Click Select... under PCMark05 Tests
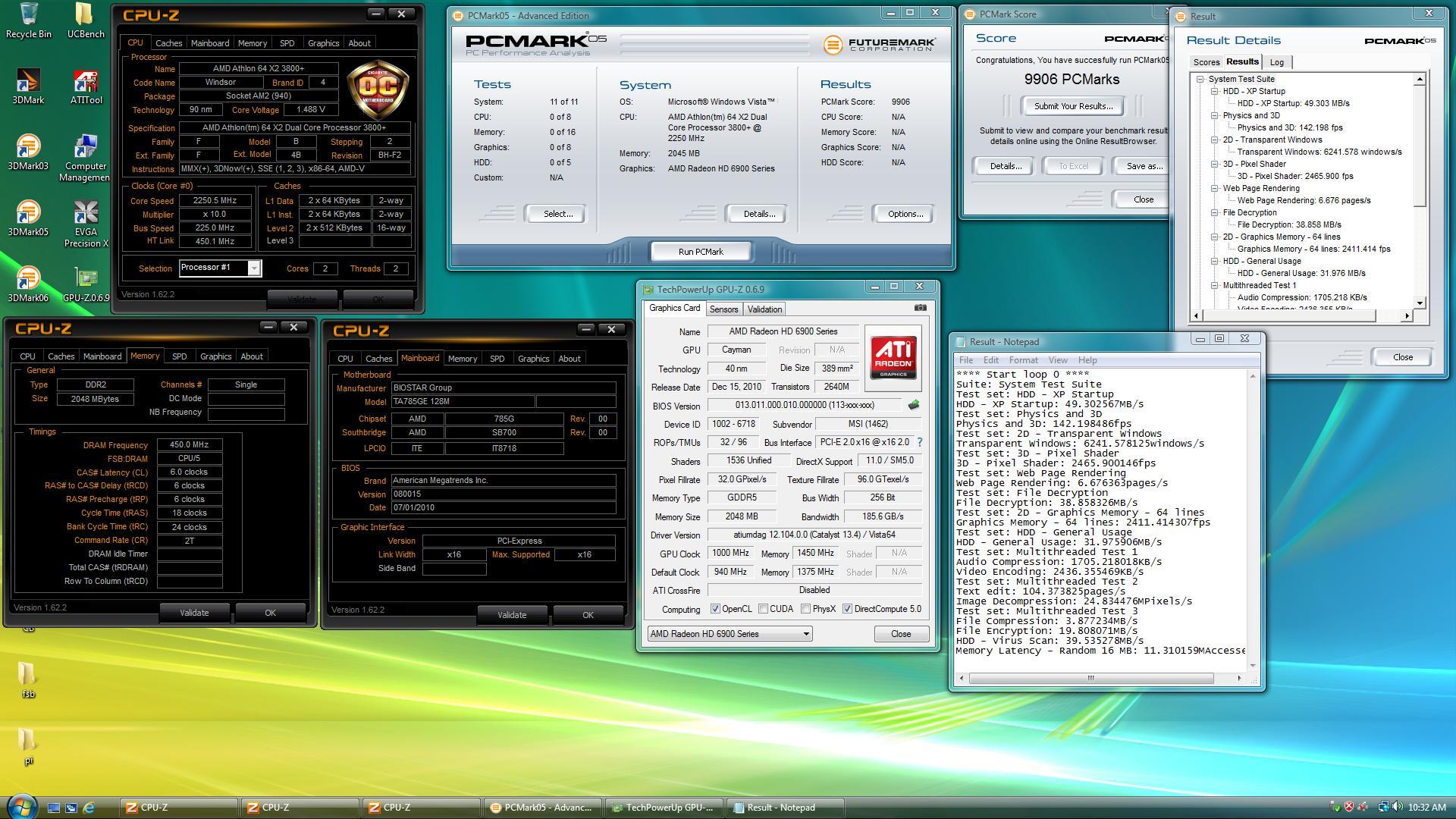 pyautogui.click(x=558, y=214)
